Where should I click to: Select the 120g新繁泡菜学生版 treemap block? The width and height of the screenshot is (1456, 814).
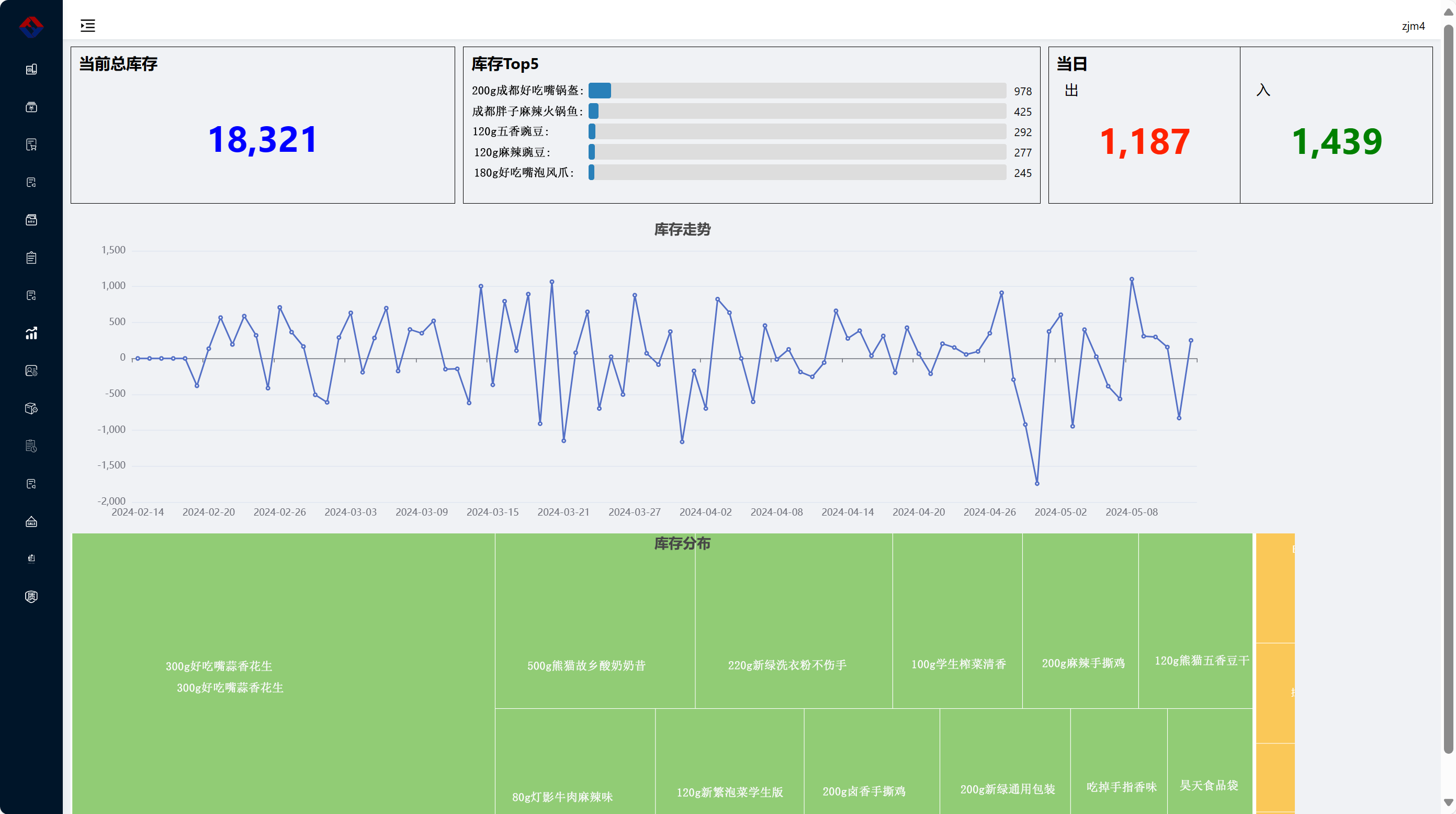point(730,762)
